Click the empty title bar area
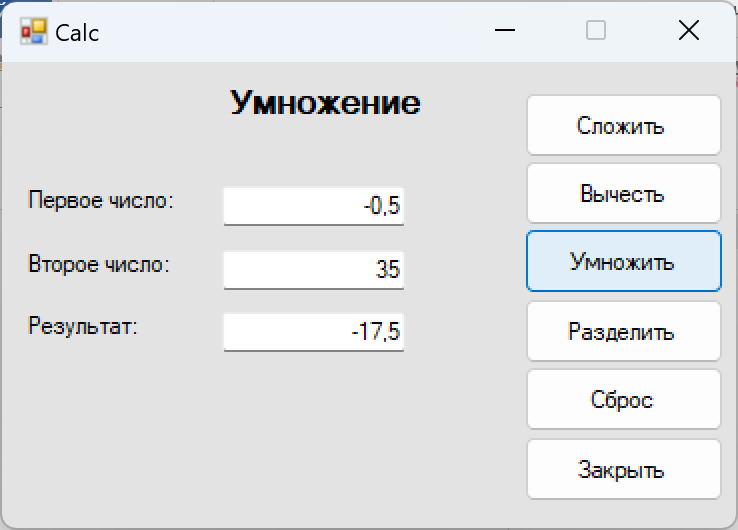This screenshot has height=530, width=738. pyautogui.click(x=292, y=31)
